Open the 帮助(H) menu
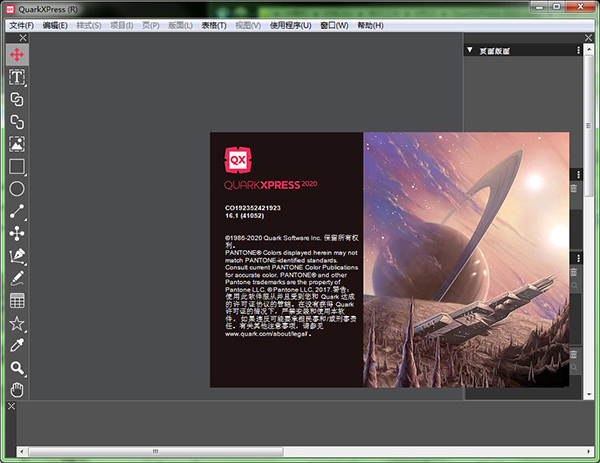Image resolution: width=600 pixels, height=463 pixels. [370, 26]
